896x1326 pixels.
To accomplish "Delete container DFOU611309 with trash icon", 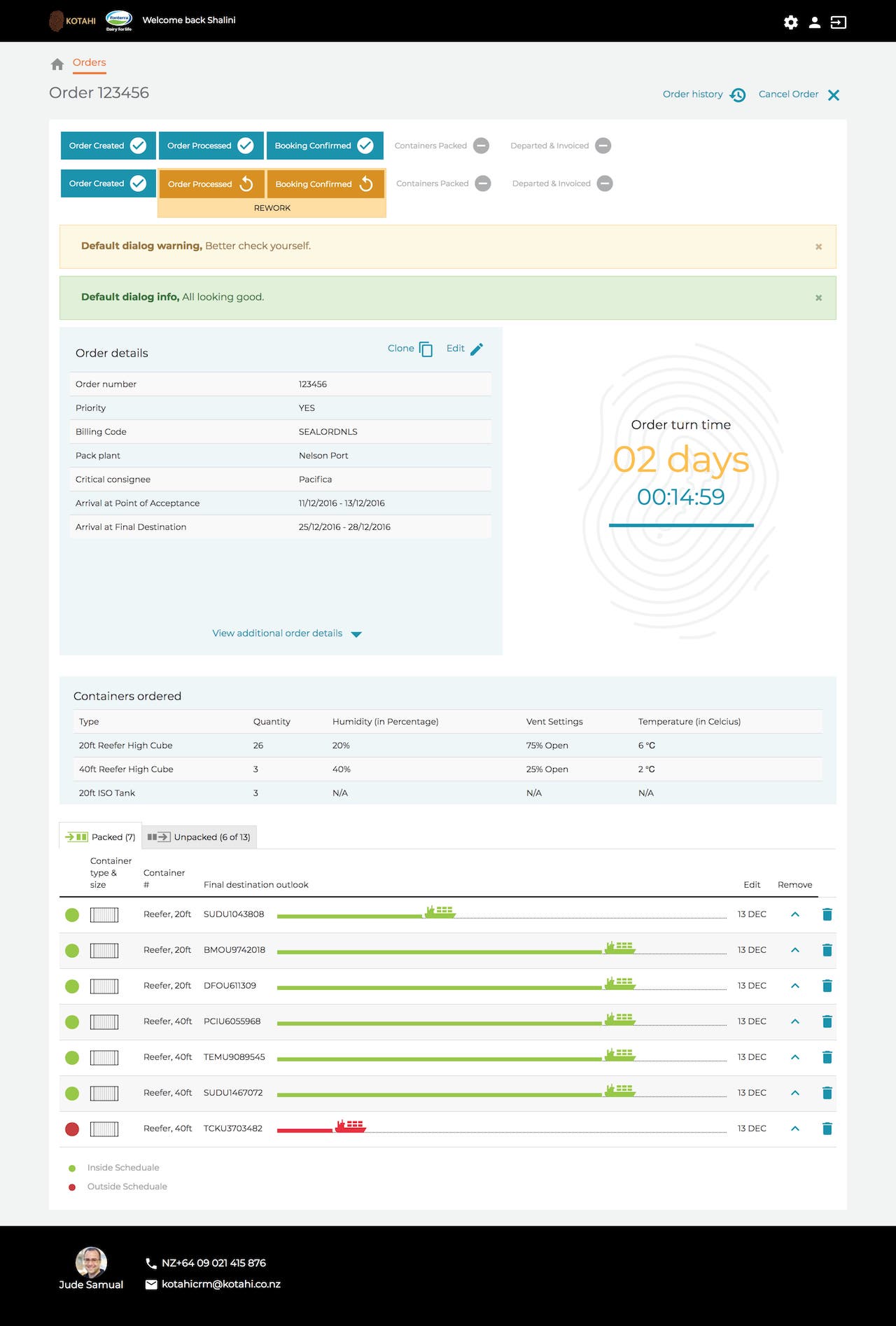I will tap(827, 986).
